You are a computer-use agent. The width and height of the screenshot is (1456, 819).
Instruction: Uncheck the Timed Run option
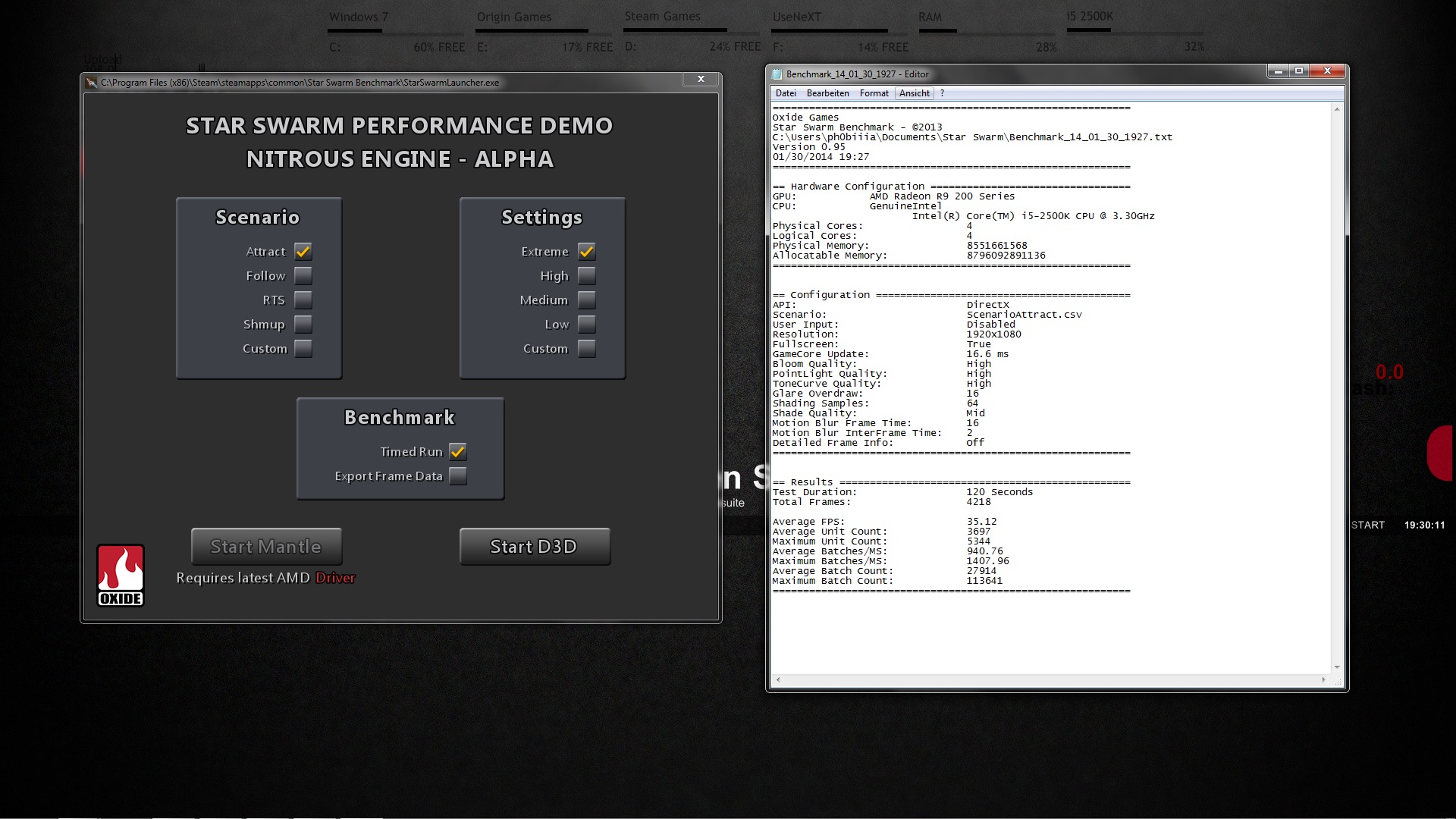coord(458,452)
